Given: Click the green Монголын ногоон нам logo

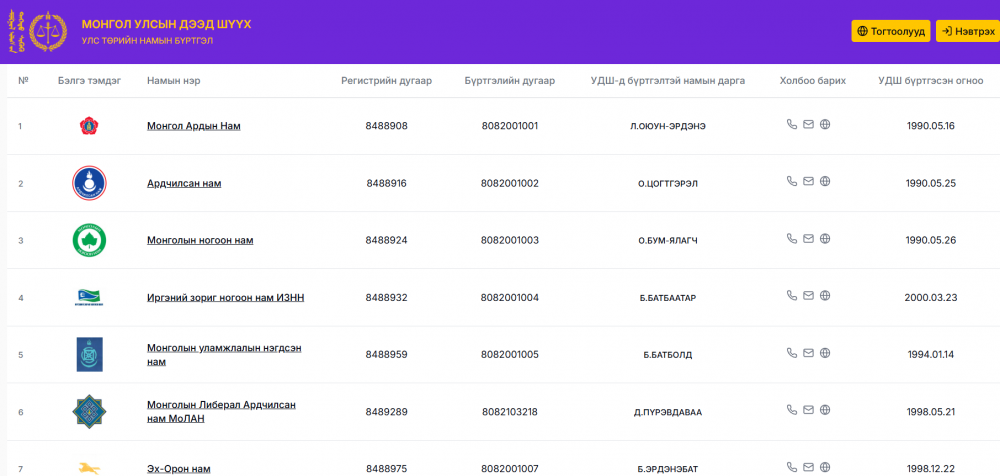Looking at the screenshot, I should (89, 240).
